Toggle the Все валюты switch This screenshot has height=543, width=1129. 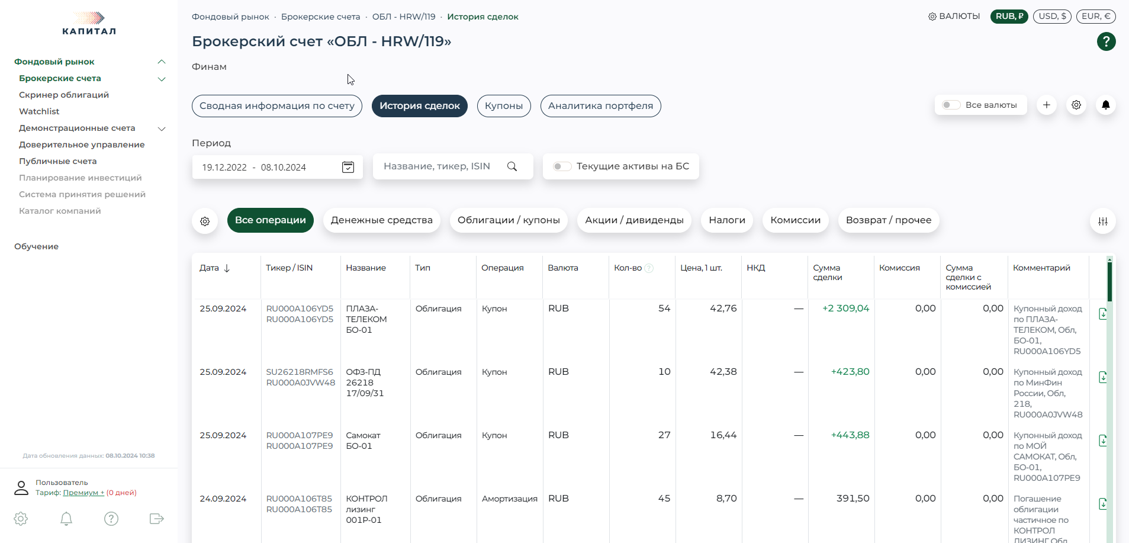pos(951,105)
